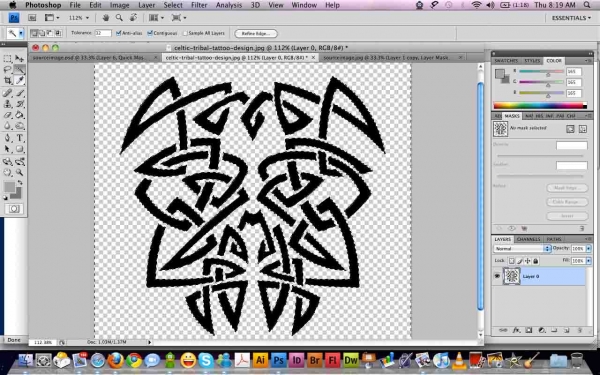Click the Refine Edge button

tap(256, 33)
